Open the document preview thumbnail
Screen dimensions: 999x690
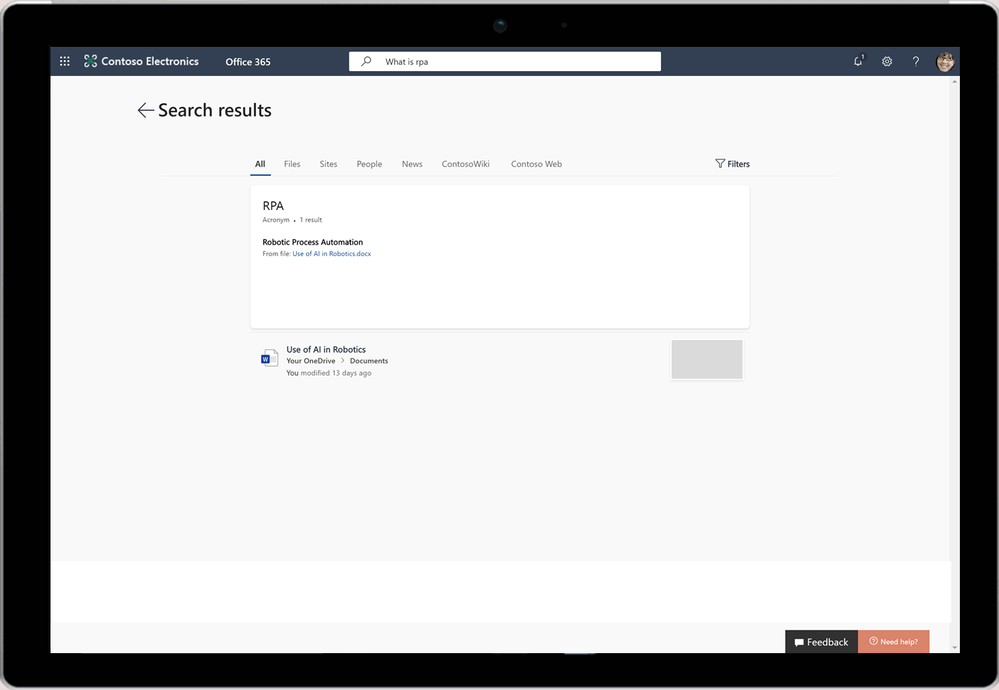click(707, 359)
